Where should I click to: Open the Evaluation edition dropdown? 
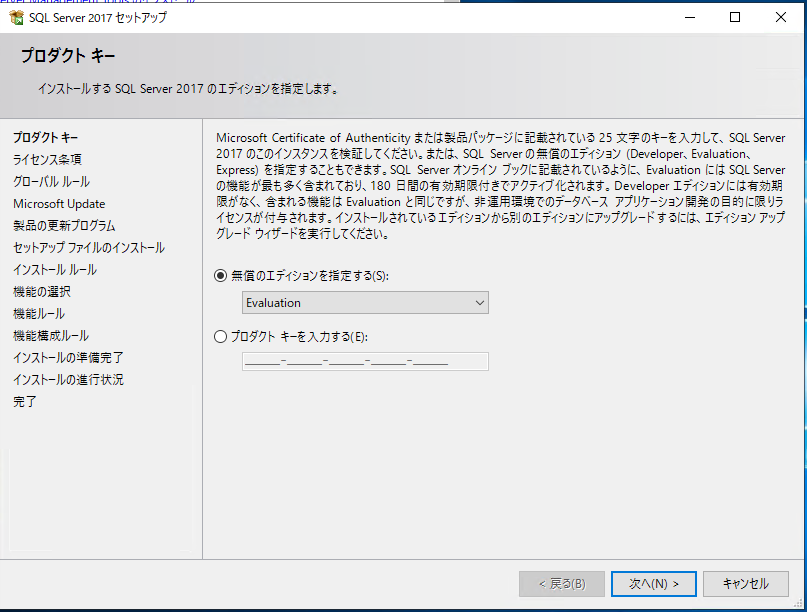[365, 303]
